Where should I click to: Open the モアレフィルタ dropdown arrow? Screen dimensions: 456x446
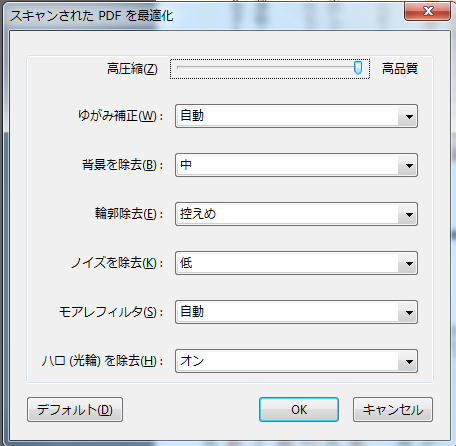coord(409,312)
